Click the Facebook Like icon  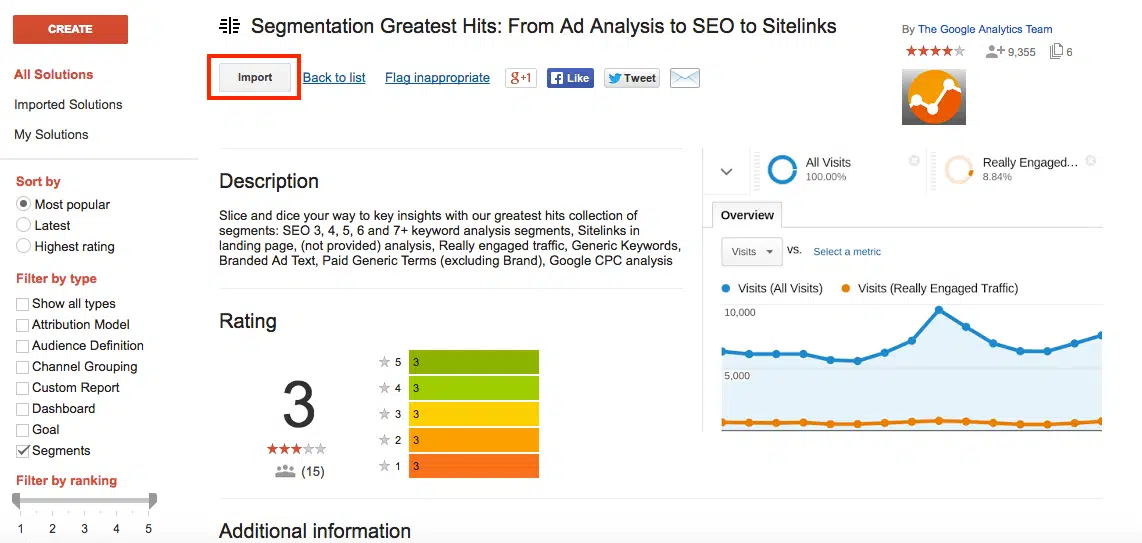tap(570, 78)
